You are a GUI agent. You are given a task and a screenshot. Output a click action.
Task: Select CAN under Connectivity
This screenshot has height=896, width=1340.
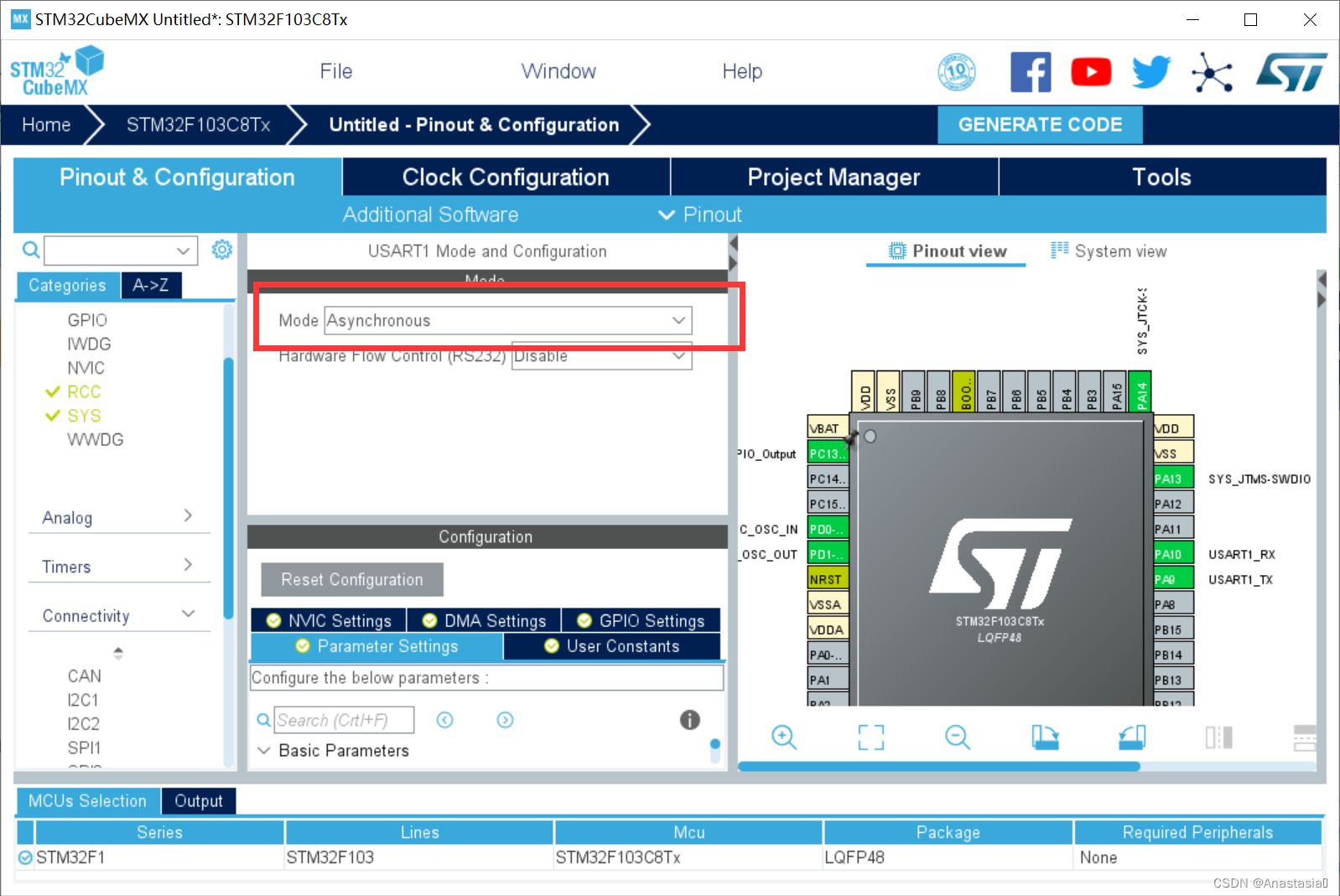coord(85,676)
